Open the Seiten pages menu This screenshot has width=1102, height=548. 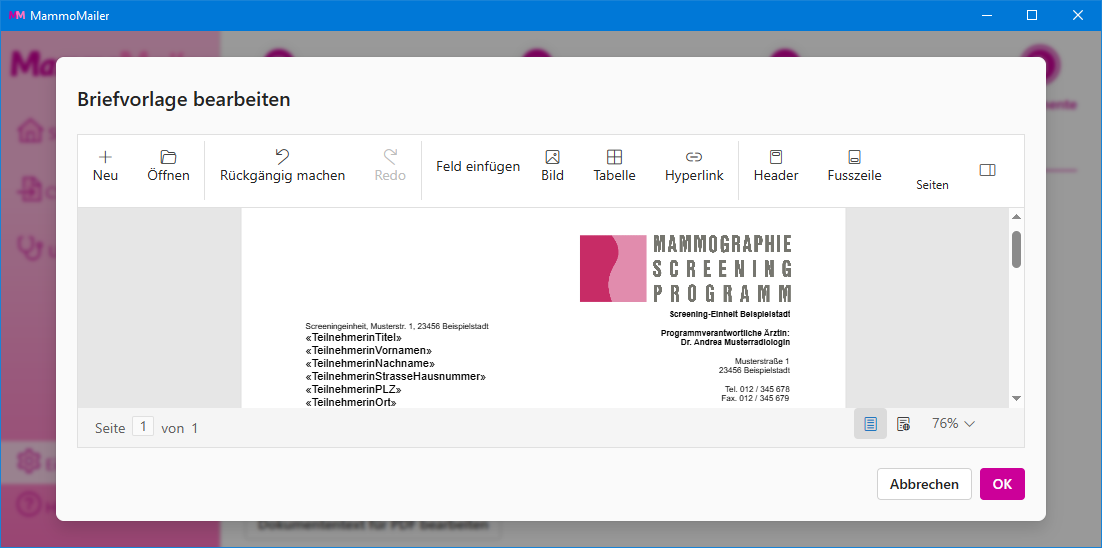tap(932, 184)
